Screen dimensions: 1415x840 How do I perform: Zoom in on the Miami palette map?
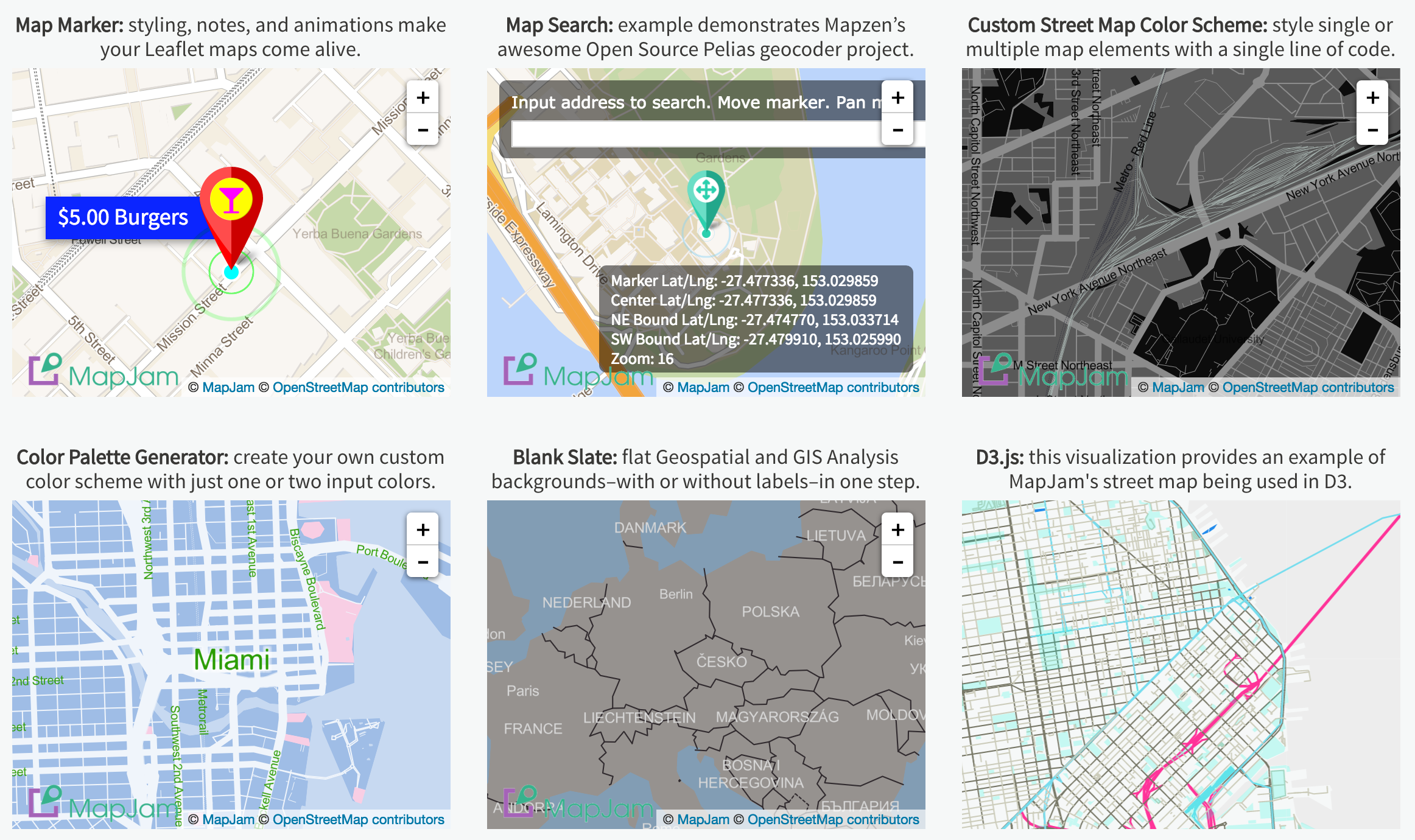pos(423,530)
